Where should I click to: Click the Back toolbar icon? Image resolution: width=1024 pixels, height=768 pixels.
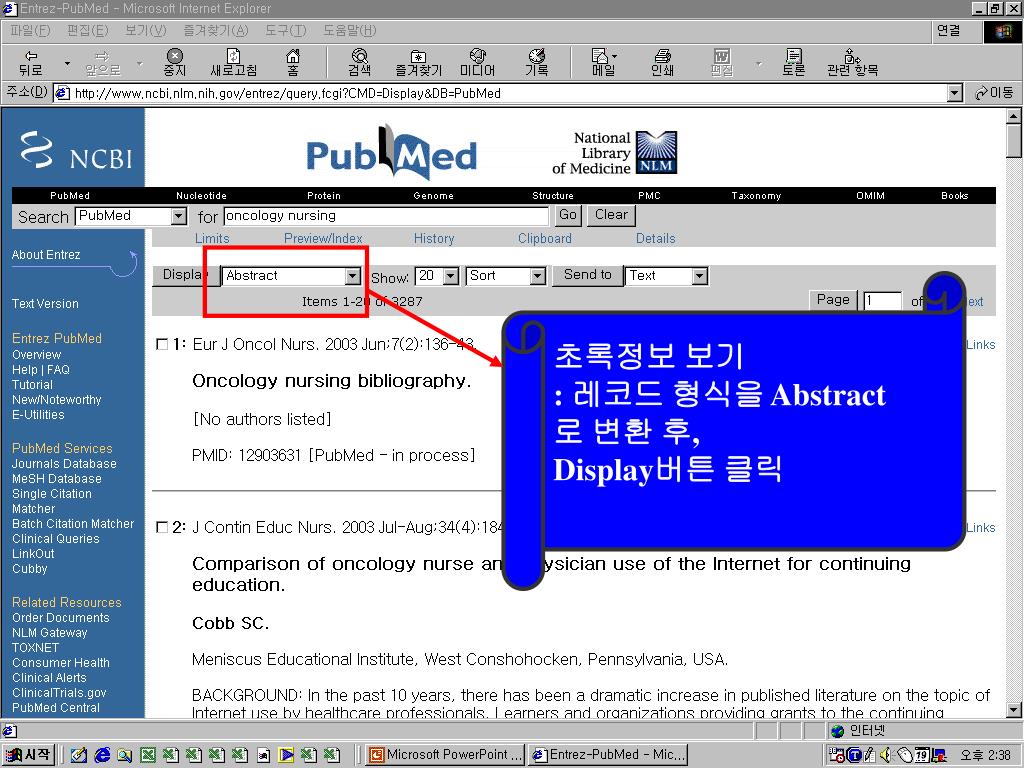pos(31,63)
